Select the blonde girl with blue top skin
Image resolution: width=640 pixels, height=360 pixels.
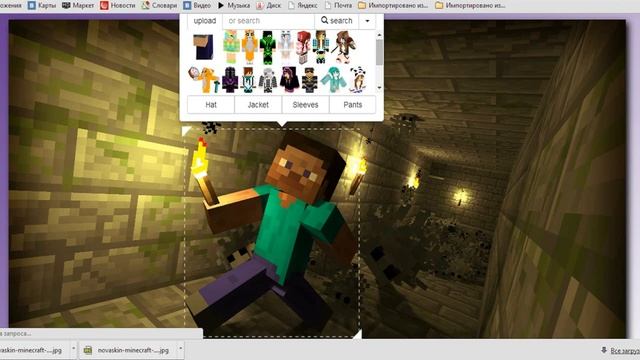point(321,47)
